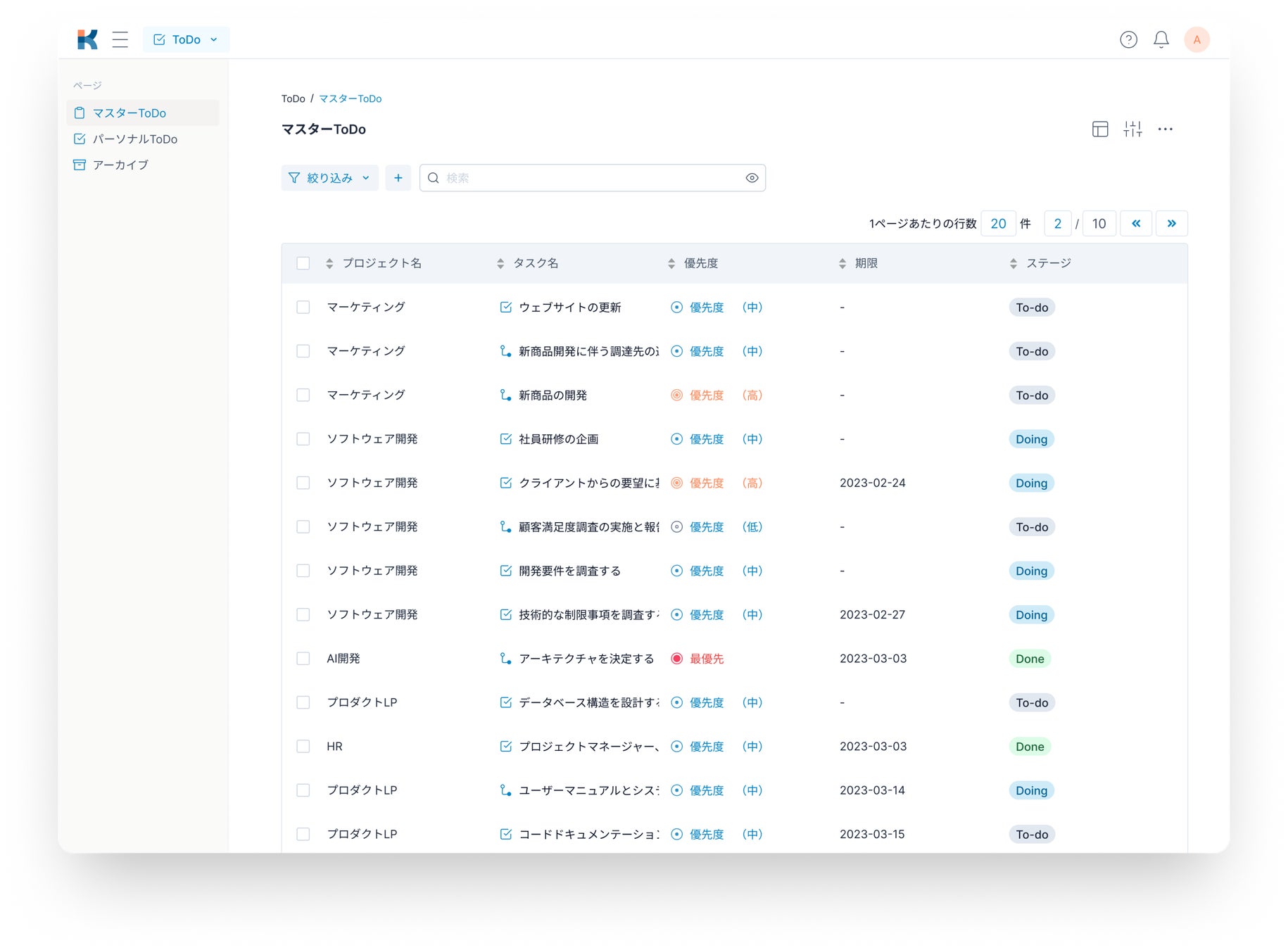
Task: Click the Kintone K logo
Action: pos(88,39)
